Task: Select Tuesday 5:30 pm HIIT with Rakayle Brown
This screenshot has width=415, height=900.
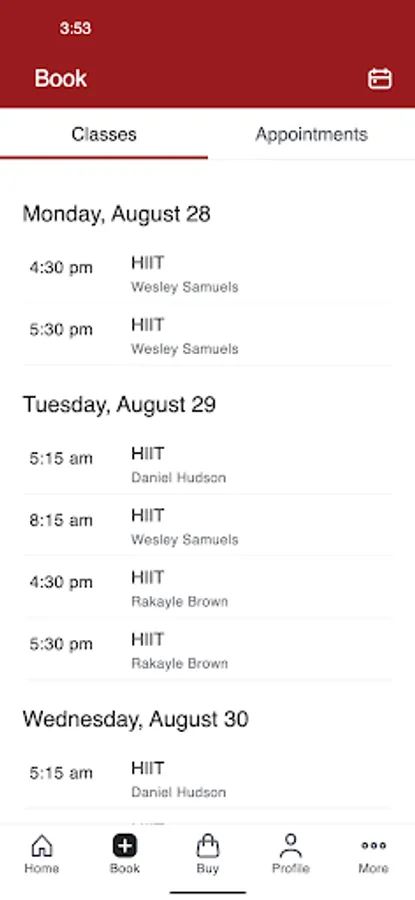Action: click(208, 650)
